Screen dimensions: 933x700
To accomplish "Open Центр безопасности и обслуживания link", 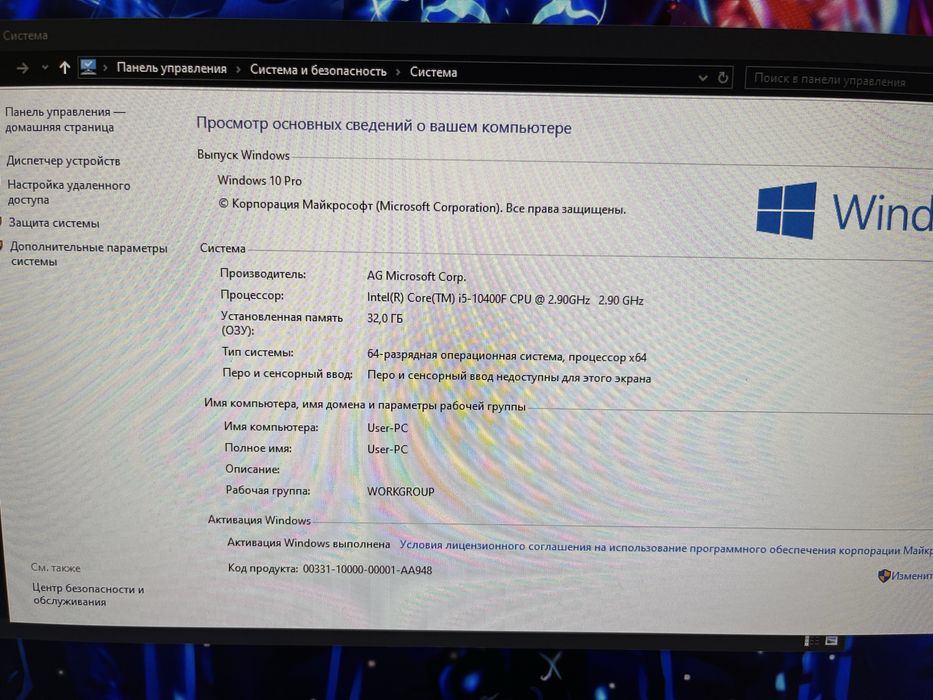I will coord(88,595).
